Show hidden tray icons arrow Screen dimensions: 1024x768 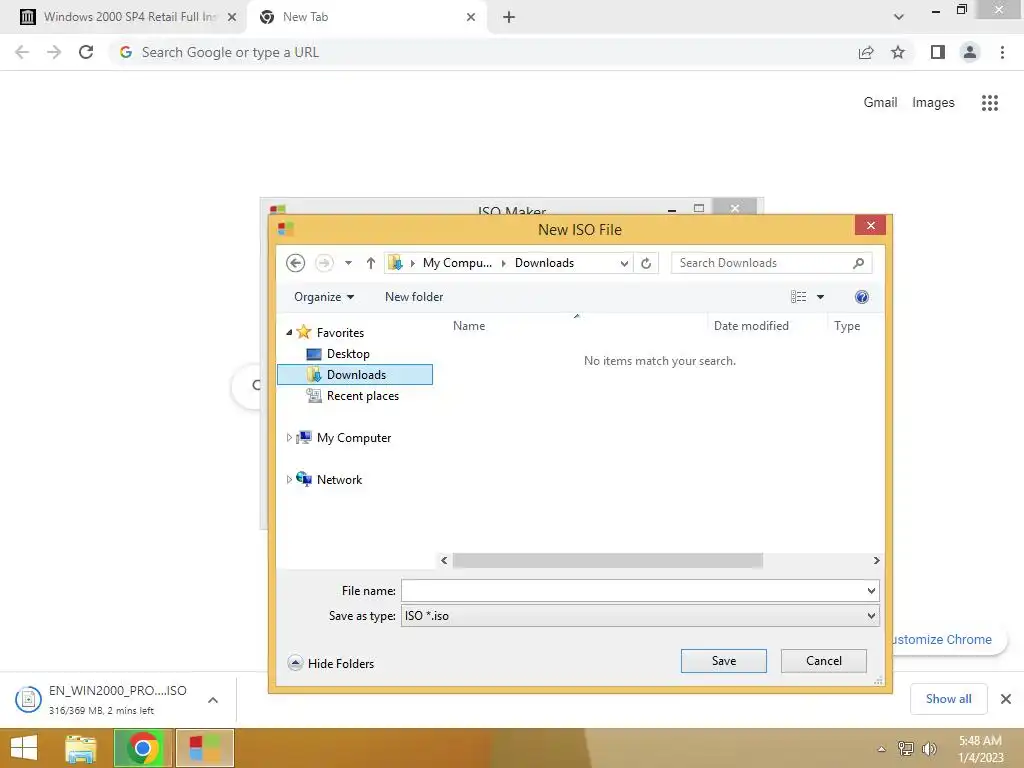click(882, 749)
